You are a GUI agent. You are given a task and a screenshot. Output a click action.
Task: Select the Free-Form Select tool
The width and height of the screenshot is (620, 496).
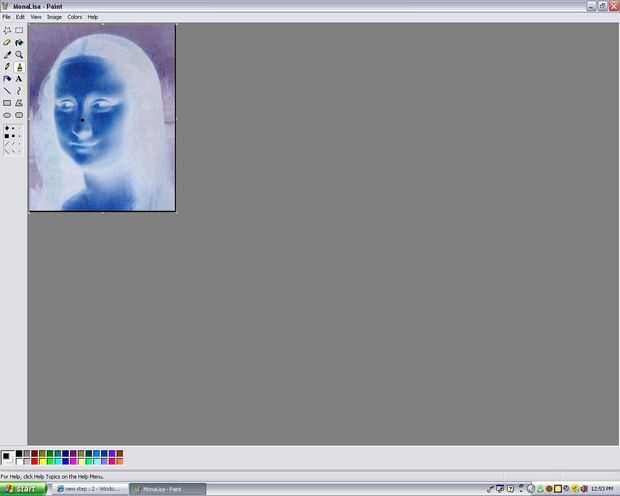(7, 30)
